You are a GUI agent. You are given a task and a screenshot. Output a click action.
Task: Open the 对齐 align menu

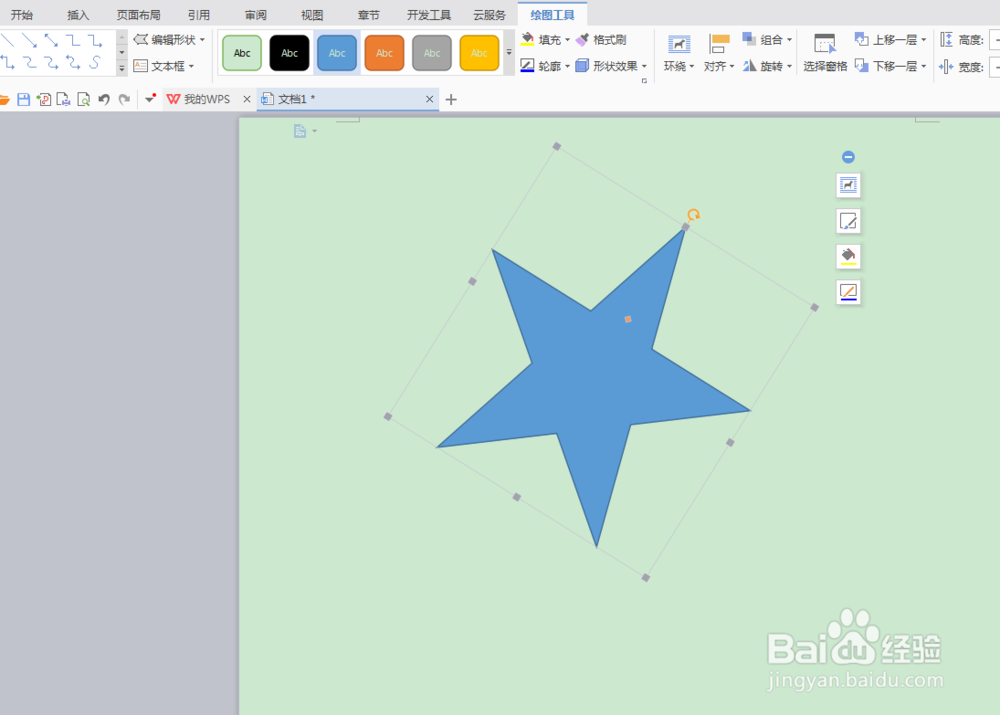719,53
